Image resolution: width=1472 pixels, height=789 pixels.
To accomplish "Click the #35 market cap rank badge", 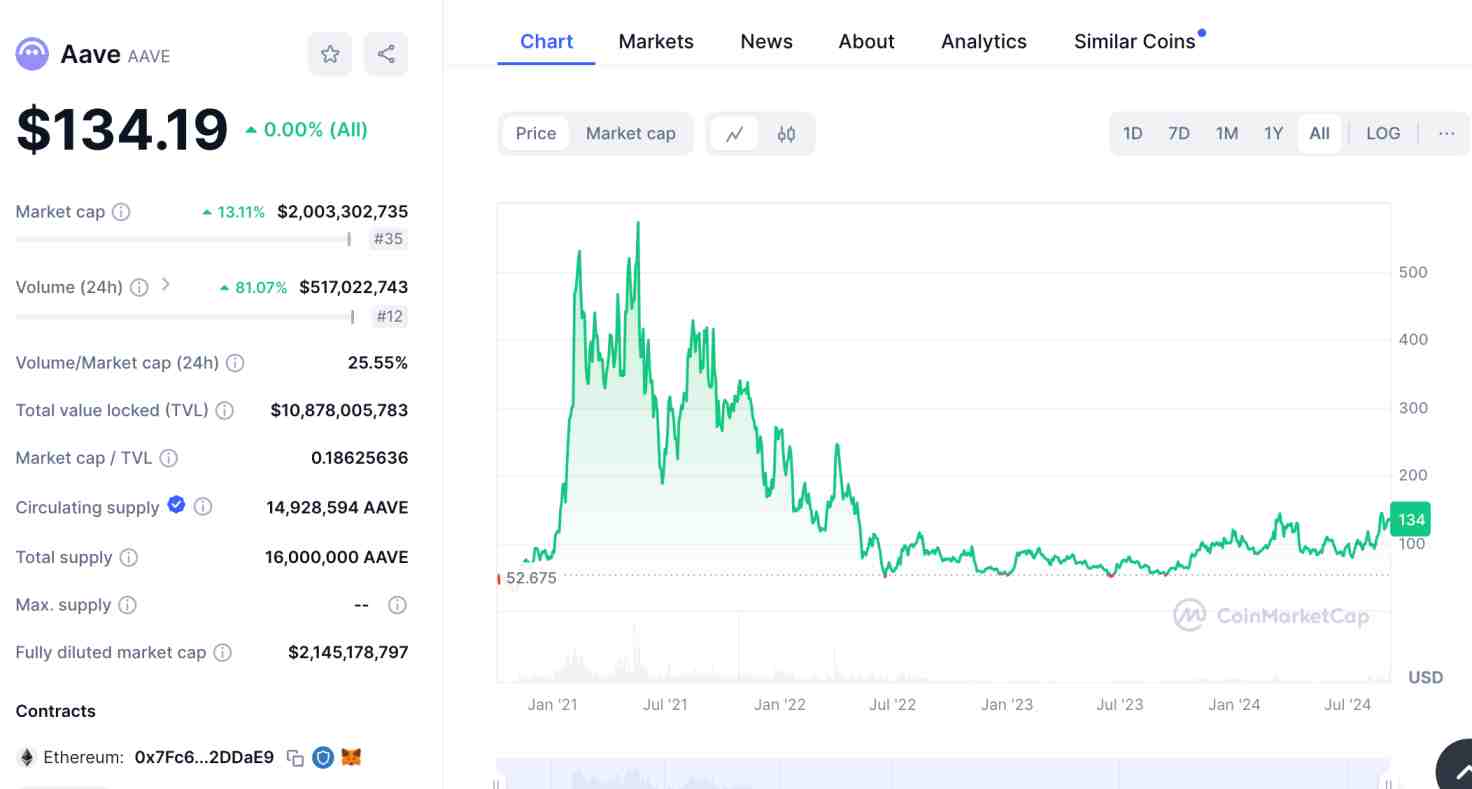I will click(x=388, y=239).
